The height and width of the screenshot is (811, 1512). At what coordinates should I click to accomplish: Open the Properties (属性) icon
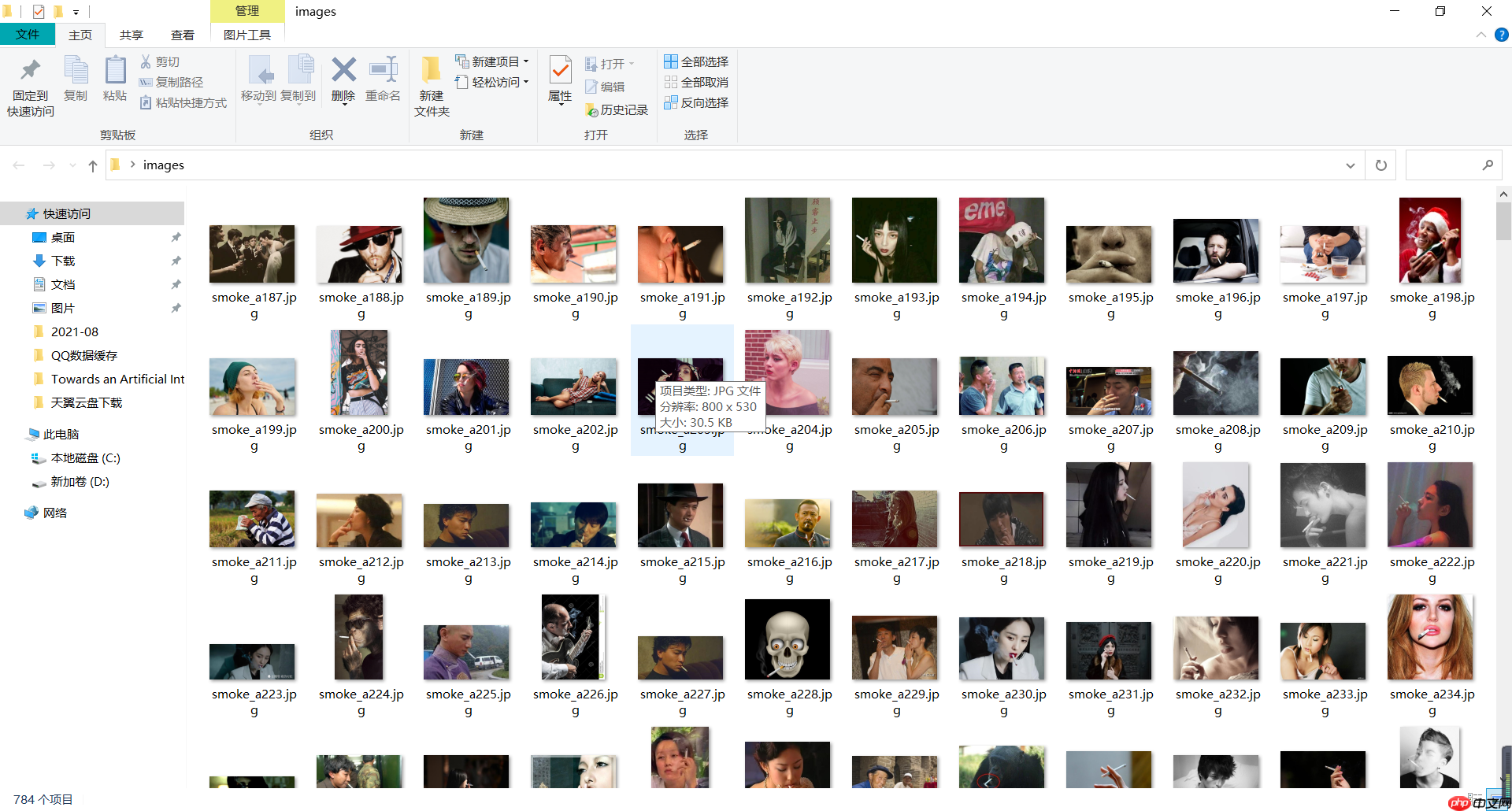[x=560, y=71]
